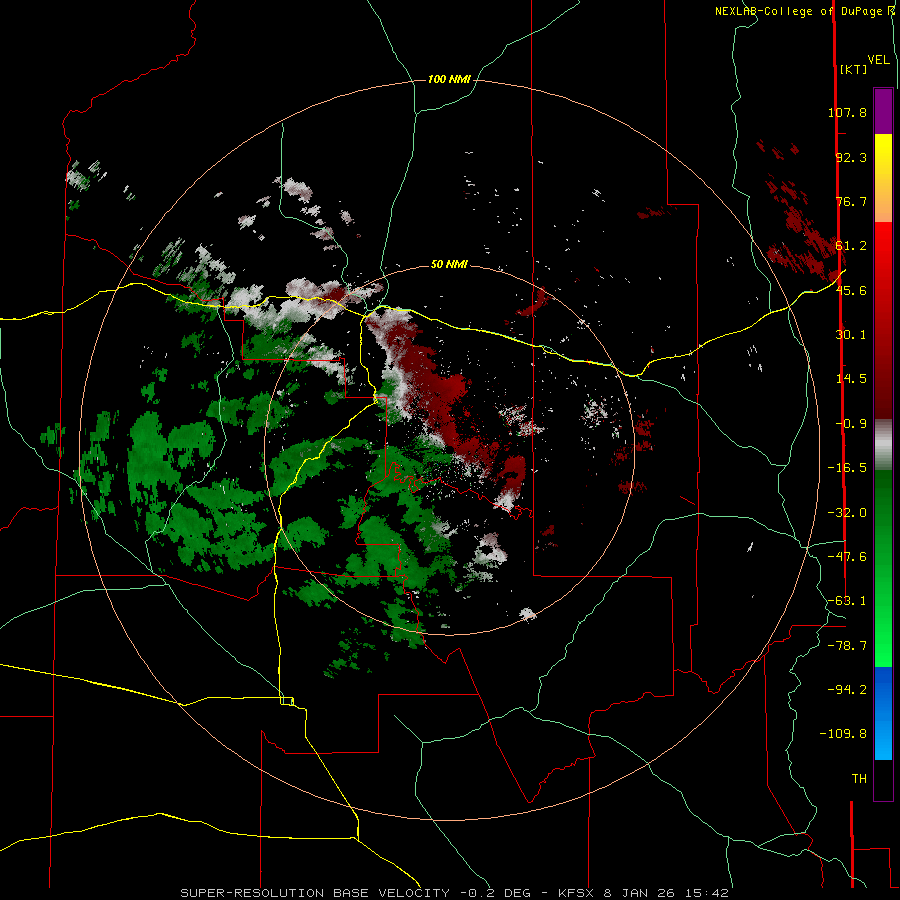Click the yellow-orange segment of the color bar
This screenshot has height=900, width=900.
click(883, 178)
